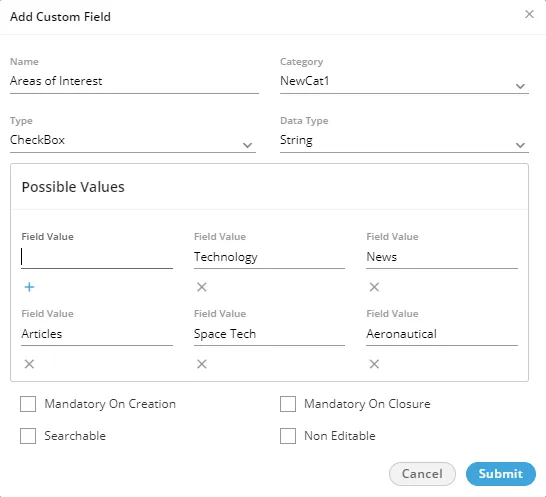546x497 pixels.
Task: Edit the News field value input
Action: tap(442, 258)
